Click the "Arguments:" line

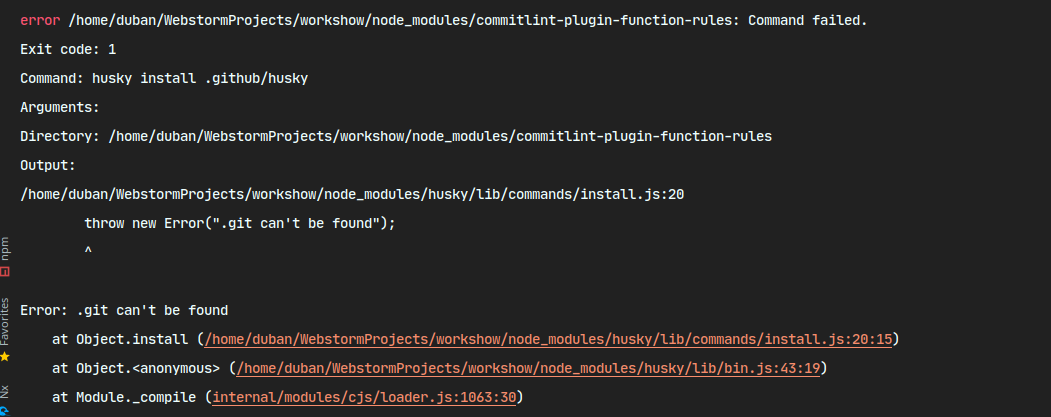point(60,107)
